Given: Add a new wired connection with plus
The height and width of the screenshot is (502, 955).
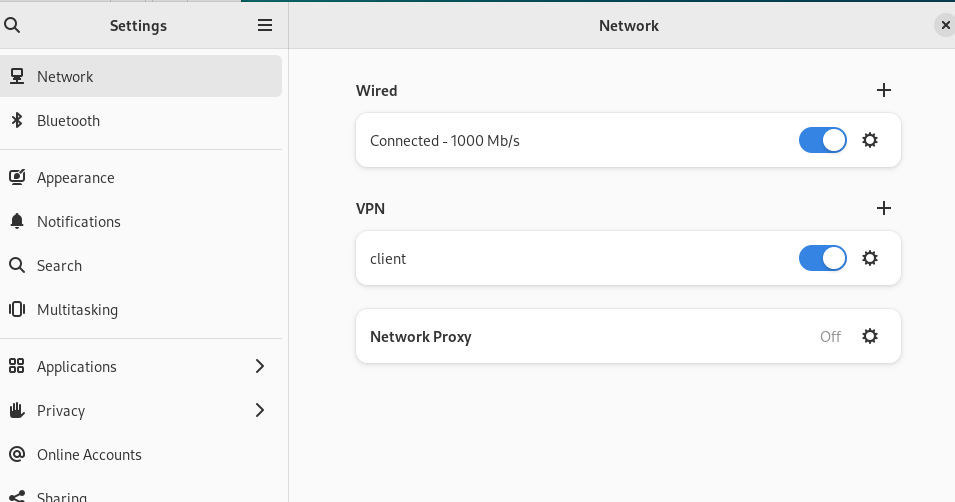Looking at the screenshot, I should click(x=884, y=90).
